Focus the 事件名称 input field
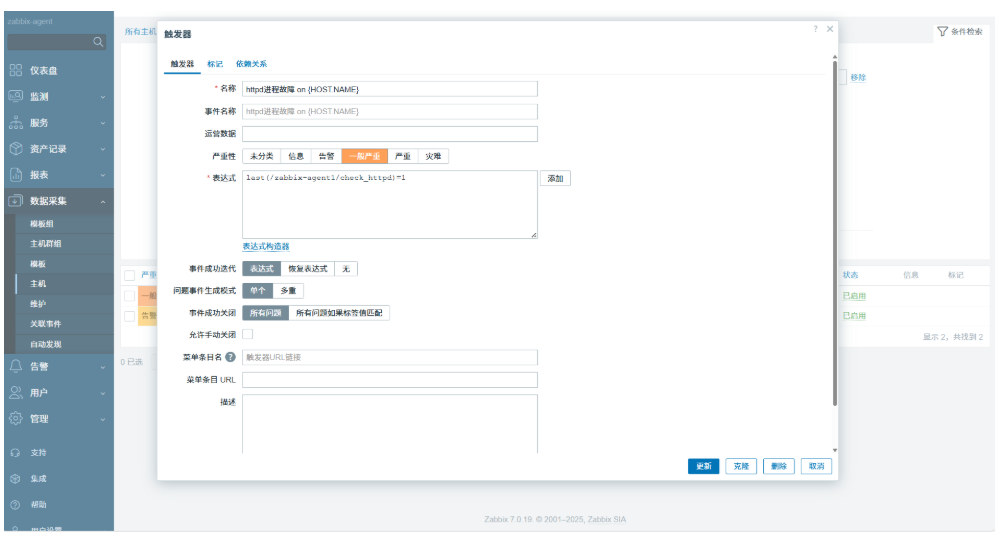Viewport: 995px width, 542px height. [390, 112]
